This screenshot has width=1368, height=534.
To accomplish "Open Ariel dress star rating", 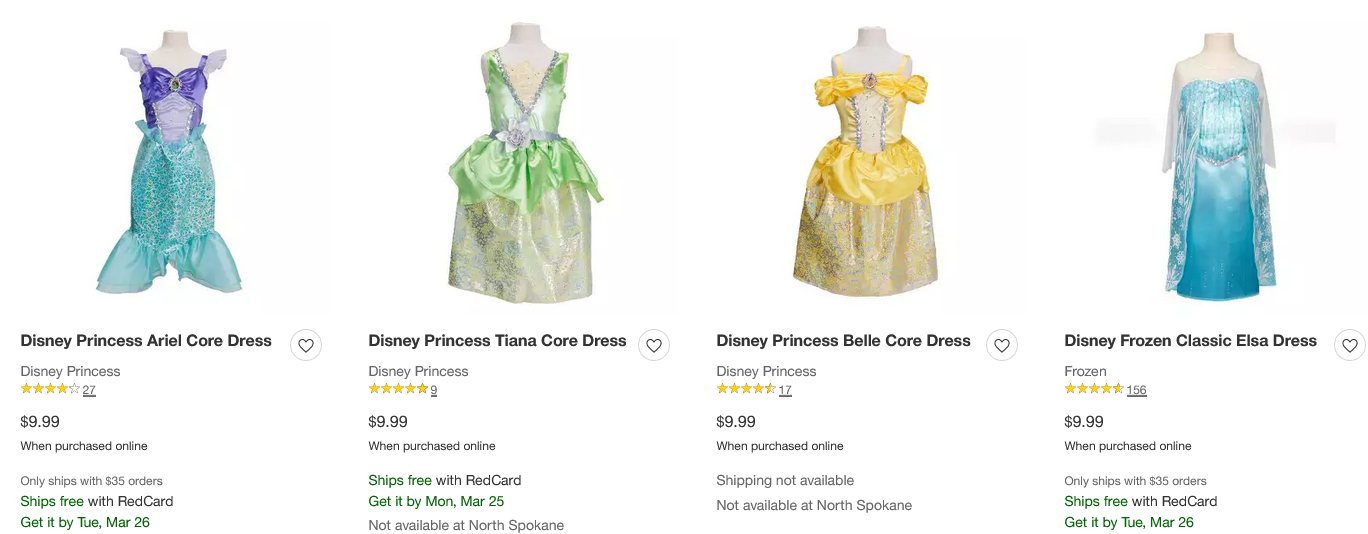I will (x=50, y=389).
